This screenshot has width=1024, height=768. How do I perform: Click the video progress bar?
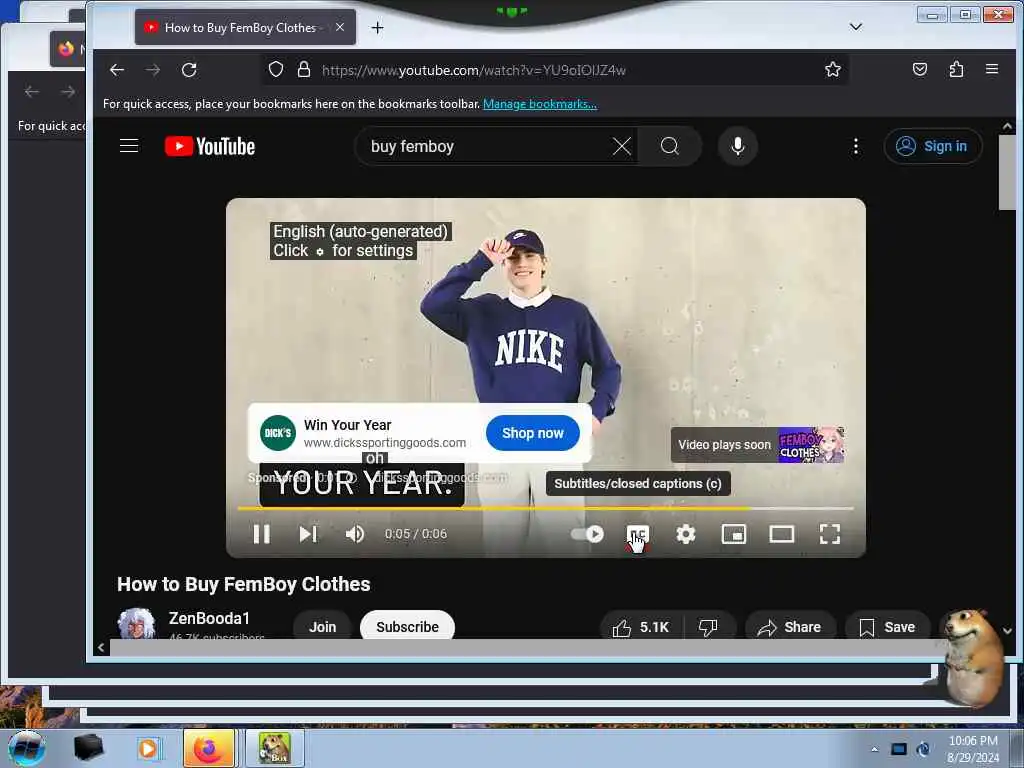545,508
